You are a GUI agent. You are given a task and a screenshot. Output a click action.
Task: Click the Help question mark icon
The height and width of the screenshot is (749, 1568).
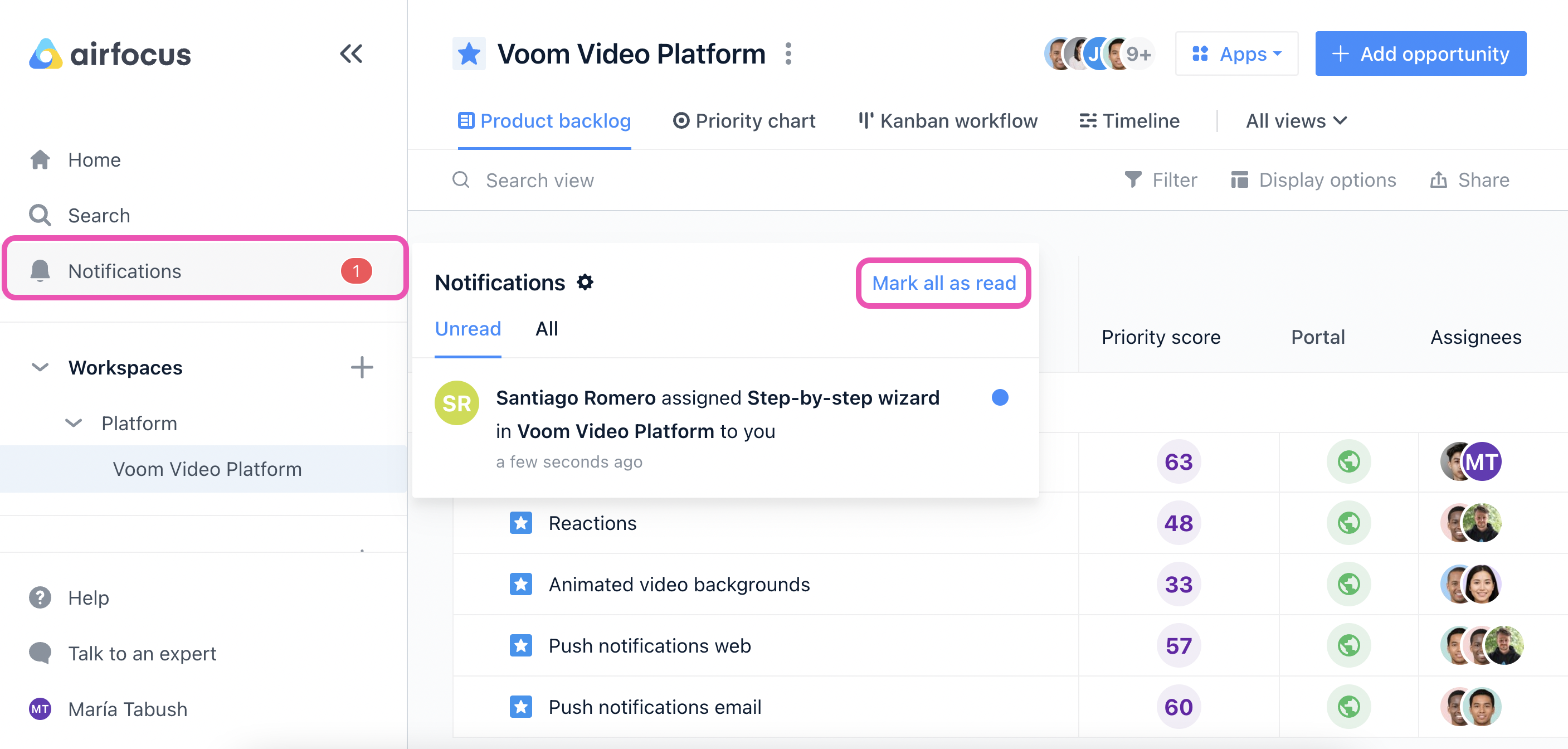tap(40, 597)
